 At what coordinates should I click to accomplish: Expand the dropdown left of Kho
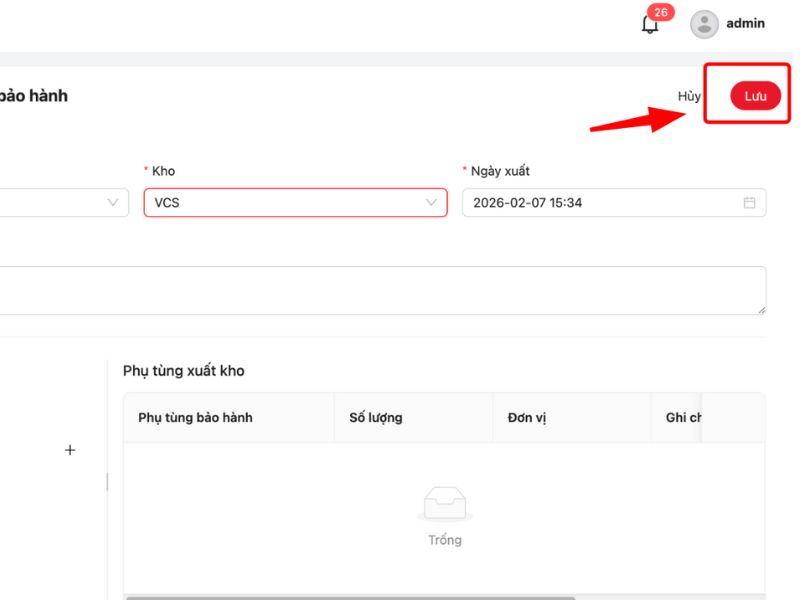point(111,203)
